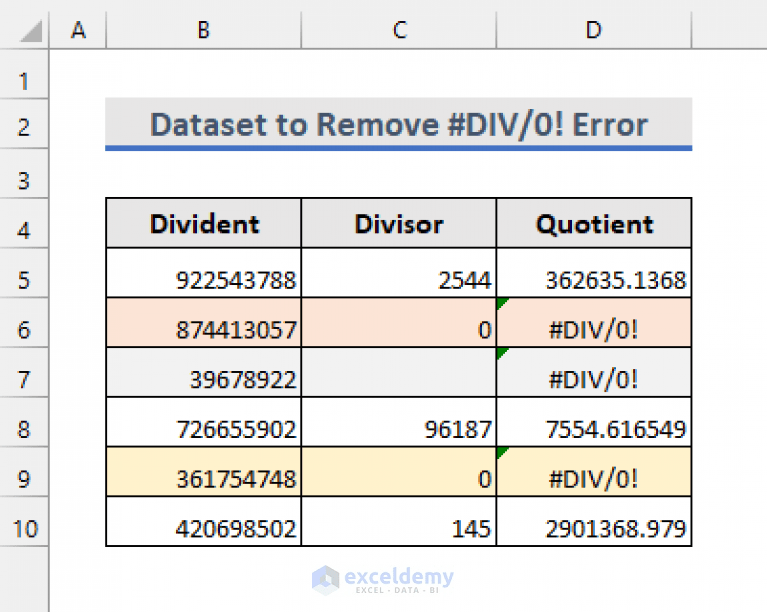767x612 pixels.
Task: Click cell containing 39678922
Action: click(x=203, y=373)
